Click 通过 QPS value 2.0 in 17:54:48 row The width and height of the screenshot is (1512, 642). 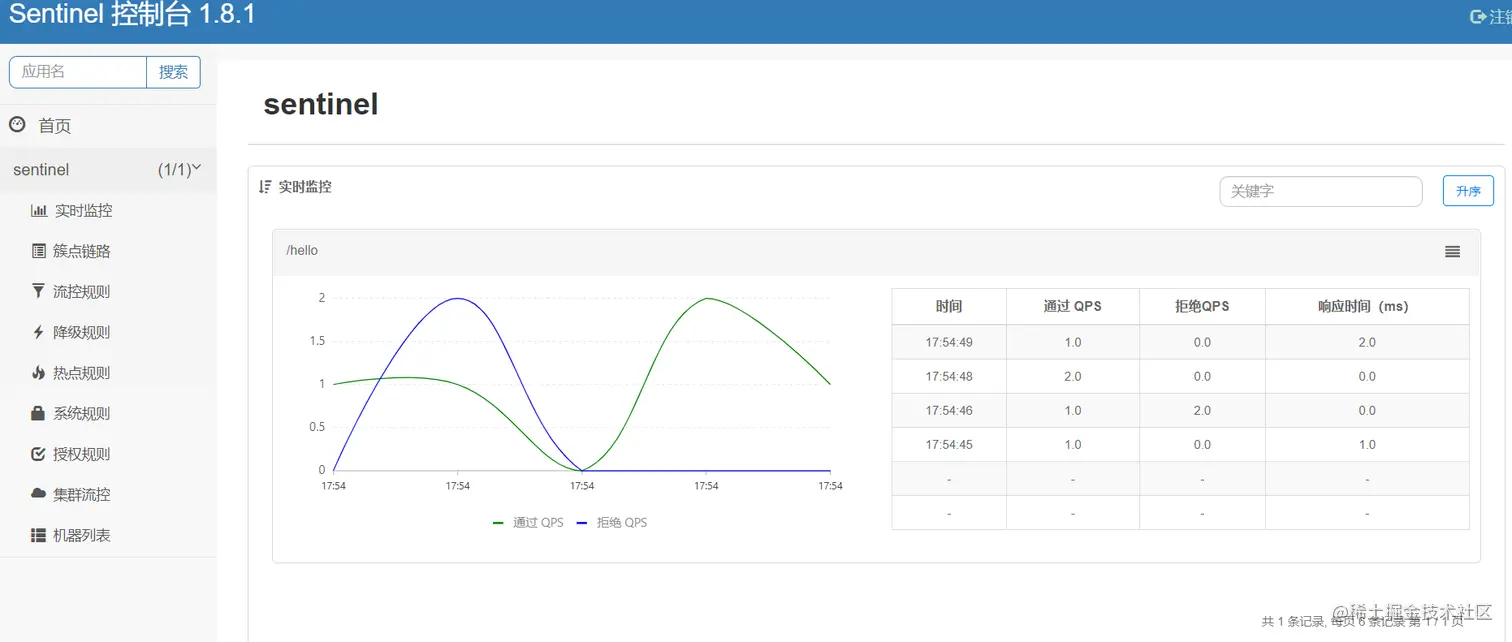coord(1073,376)
